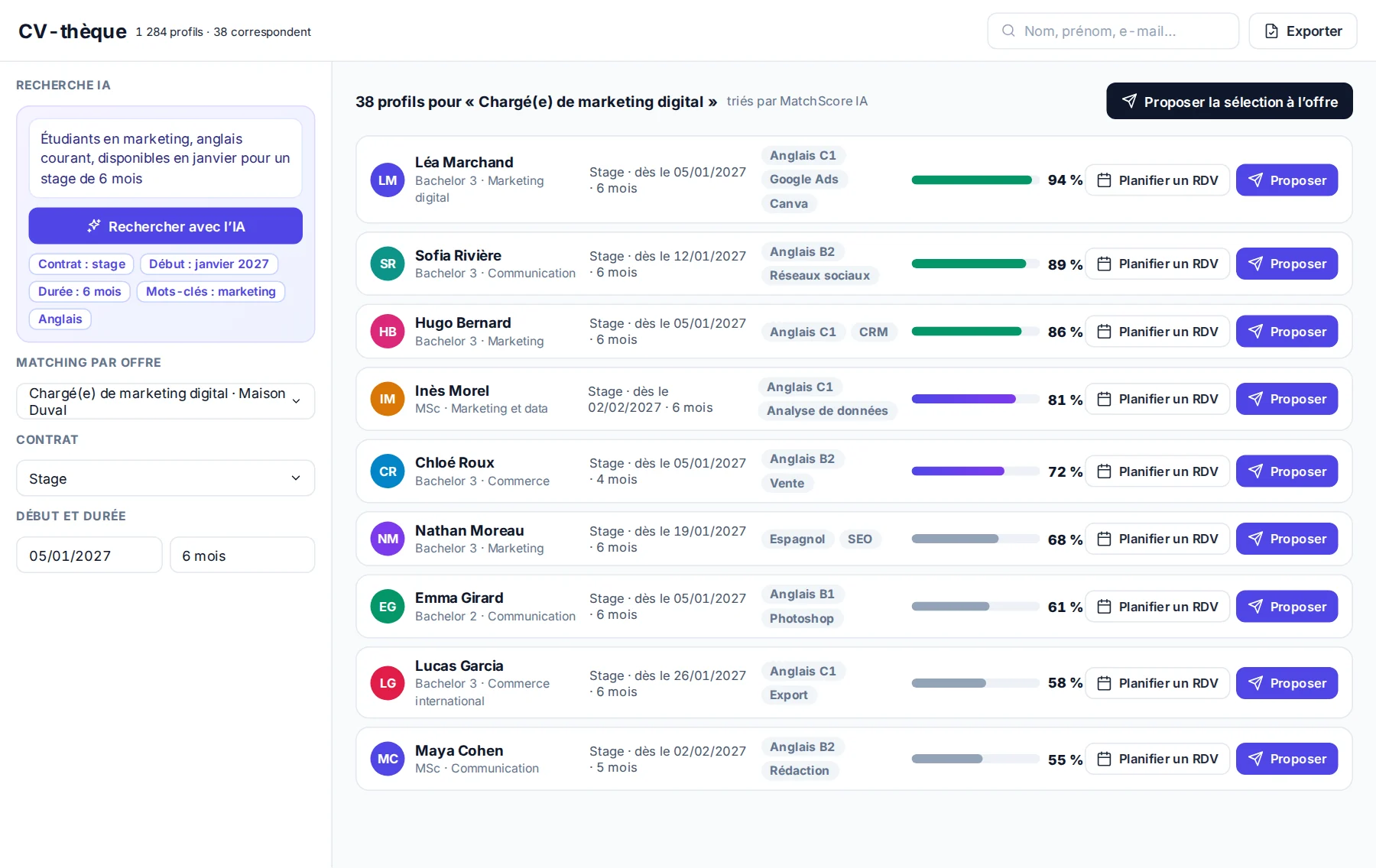Click LG avatar of Lucas Garcia
Screen dimensions: 1376x868
[388, 683]
